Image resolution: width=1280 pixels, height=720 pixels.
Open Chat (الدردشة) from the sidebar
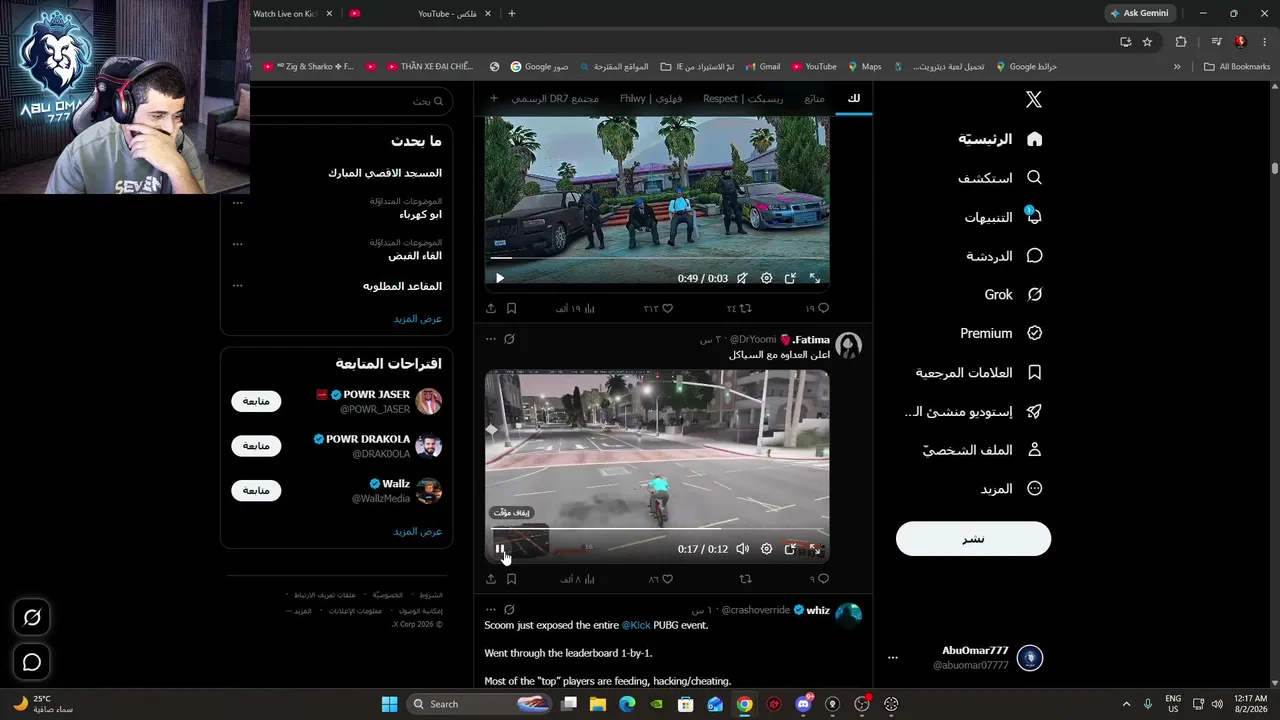coord(1004,256)
